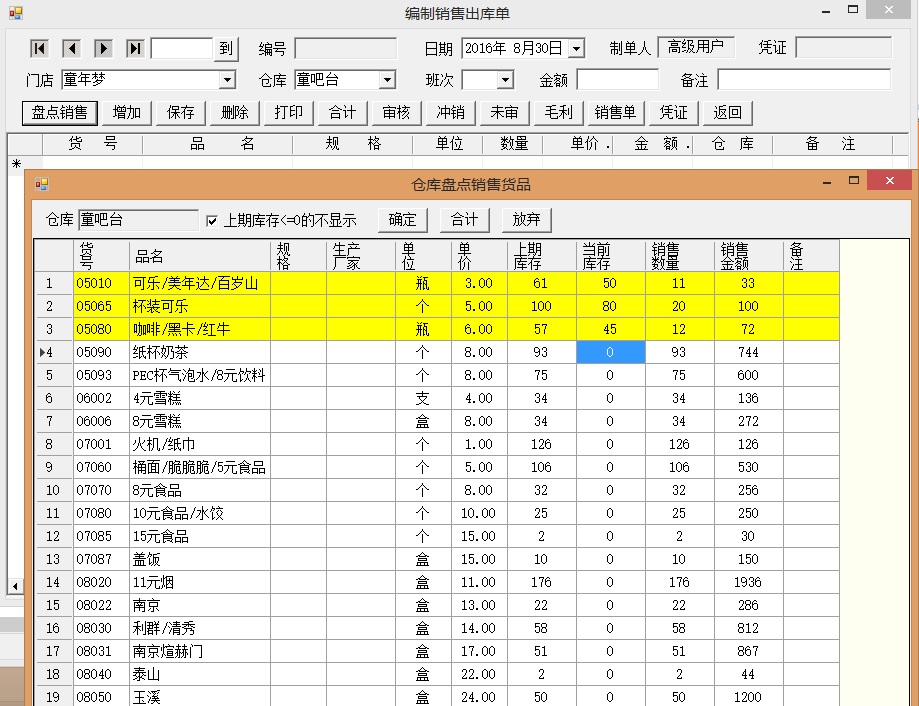Click highlighted 当前库存 cell for 纸杯奶茶
919x706 pixels.
611,352
